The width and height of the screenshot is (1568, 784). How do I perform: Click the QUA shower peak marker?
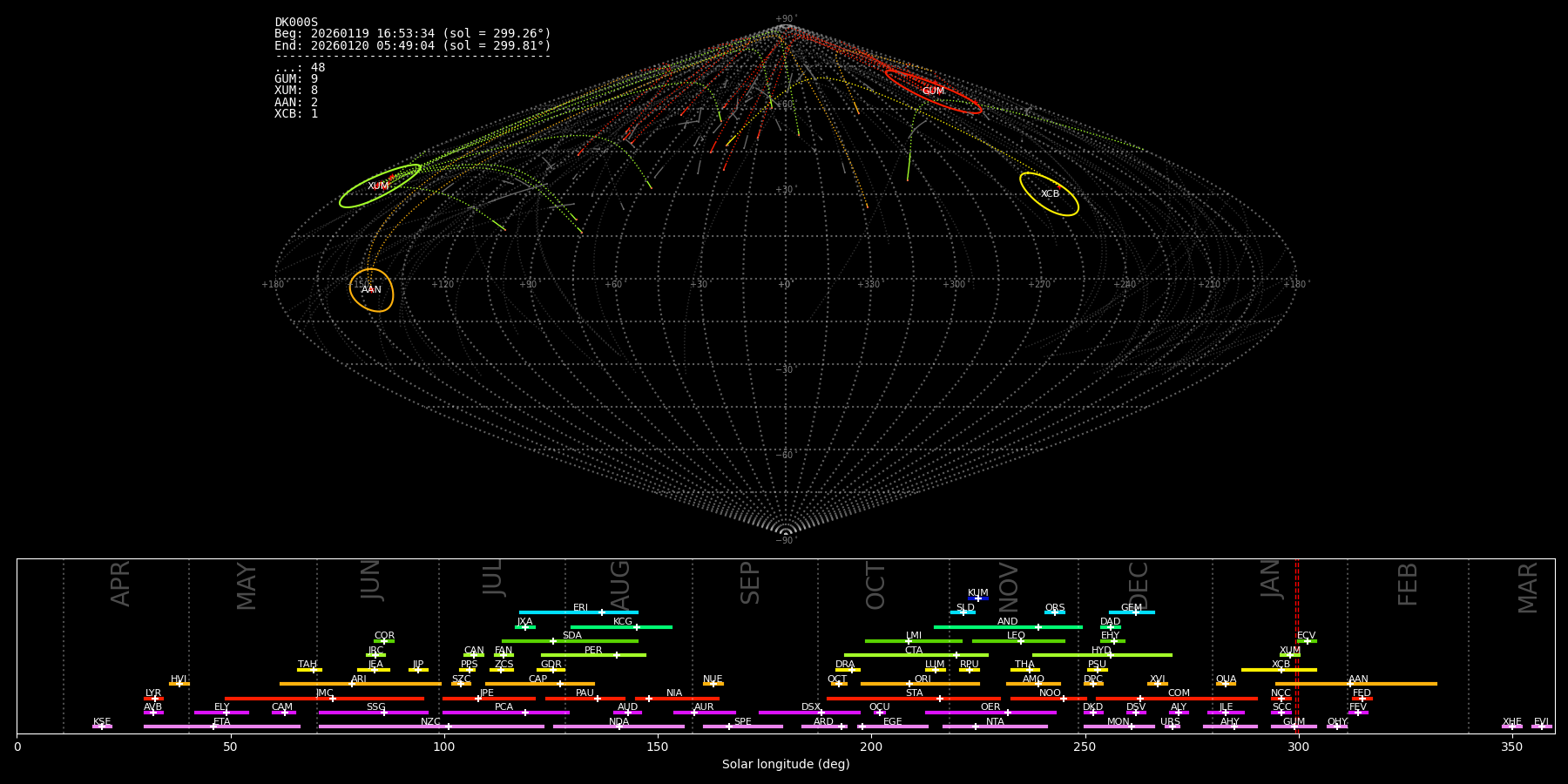click(1226, 684)
